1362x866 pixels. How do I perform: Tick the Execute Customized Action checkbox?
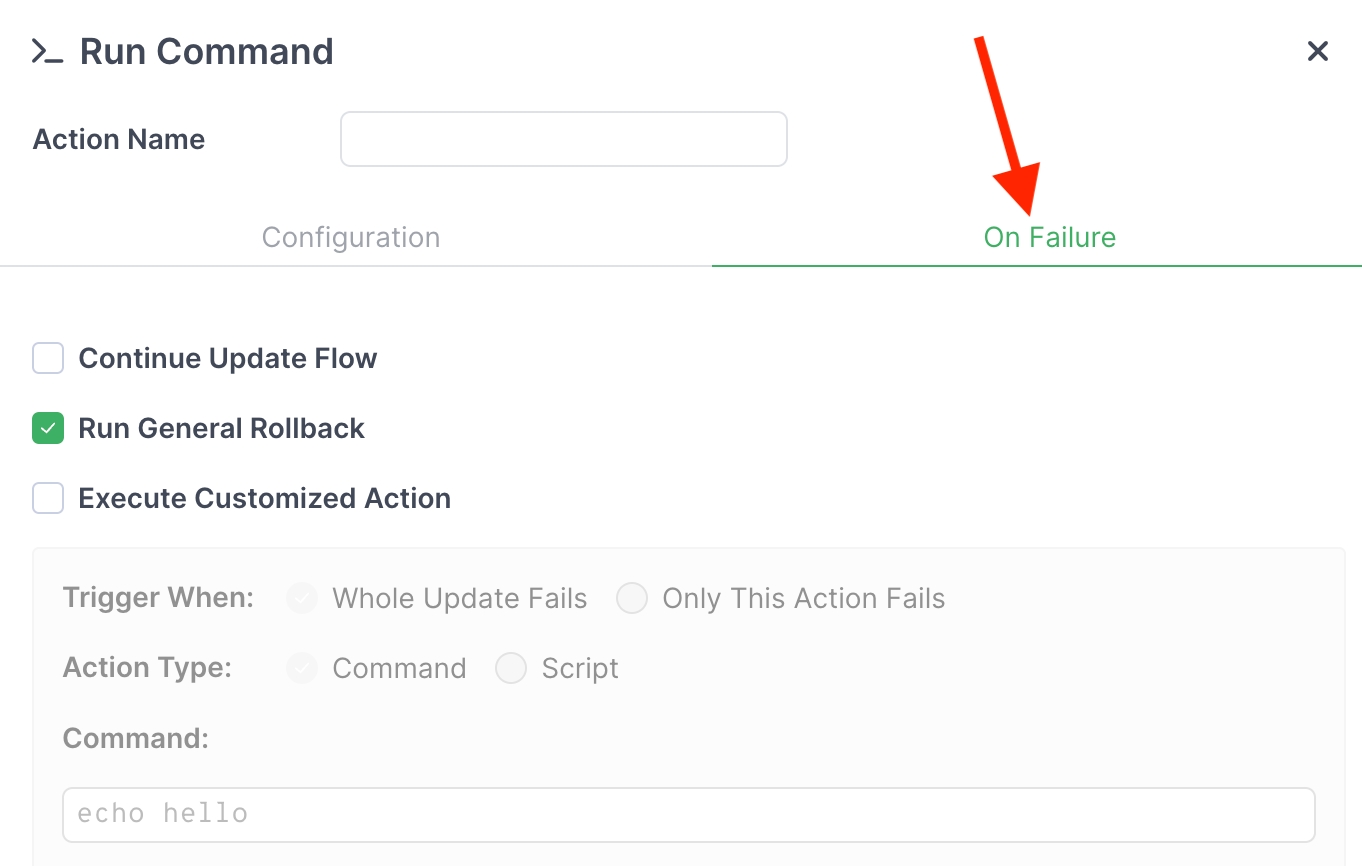pyautogui.click(x=48, y=498)
